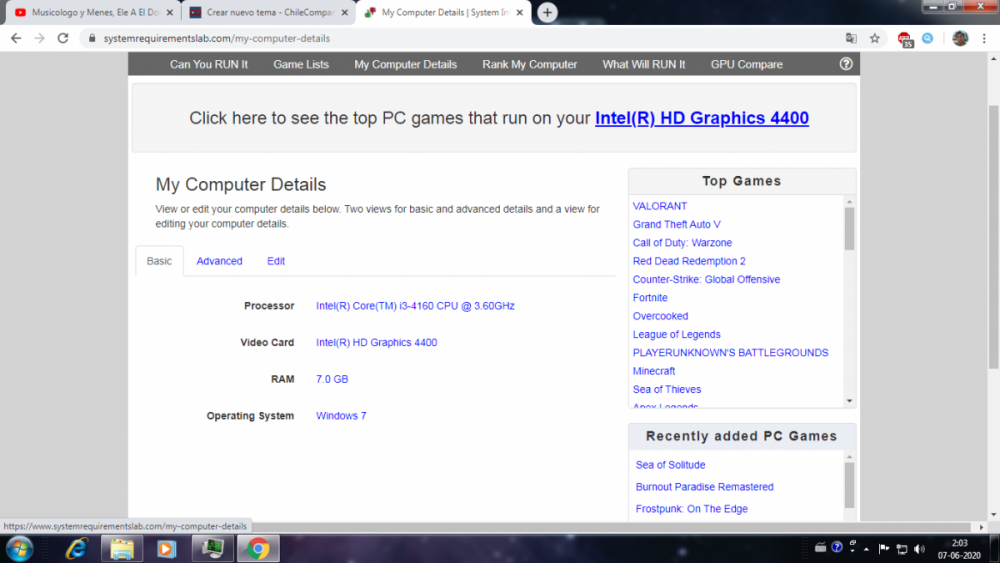
Task: Close the My Computer Details tab
Action: tap(519, 12)
